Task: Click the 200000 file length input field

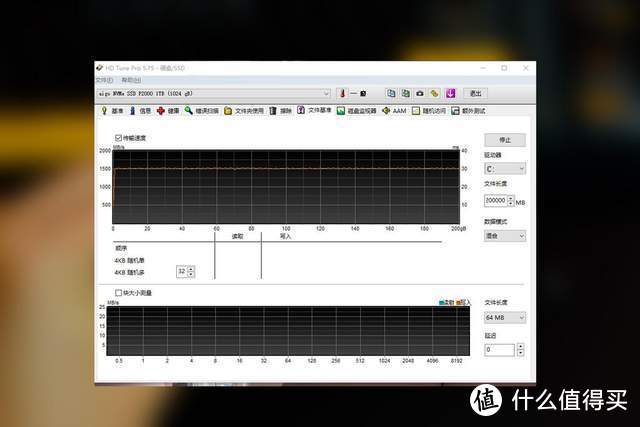Action: click(x=498, y=200)
